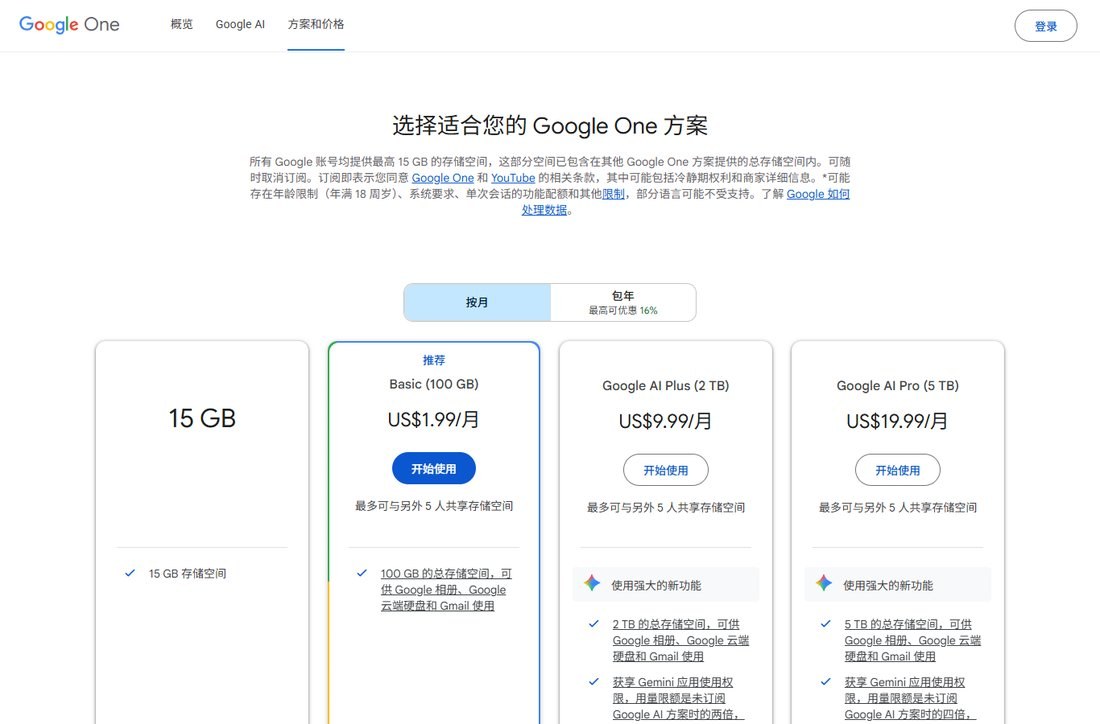Click checkmark beside 5 TB 的总存储空间
The image size is (1100, 724).
coord(826,624)
